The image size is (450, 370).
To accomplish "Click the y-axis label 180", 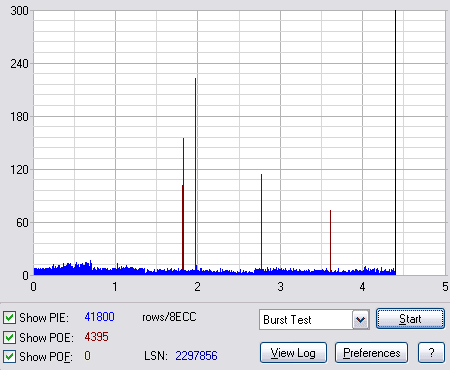I will (19, 117).
